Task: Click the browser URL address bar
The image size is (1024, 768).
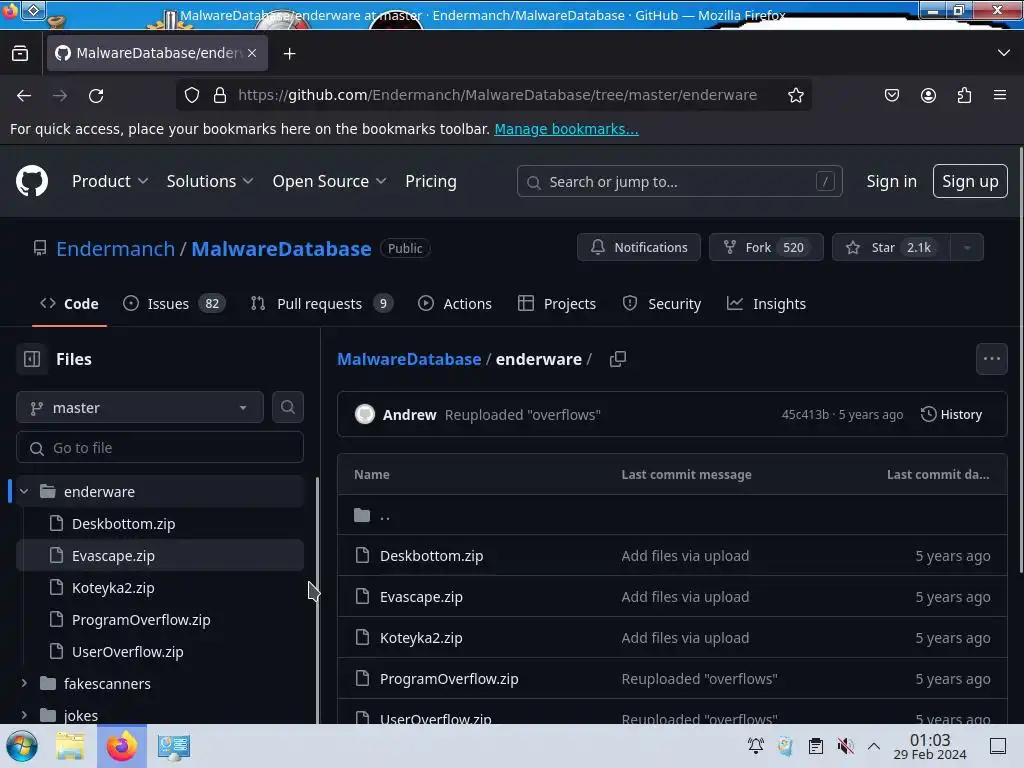Action: coord(496,95)
